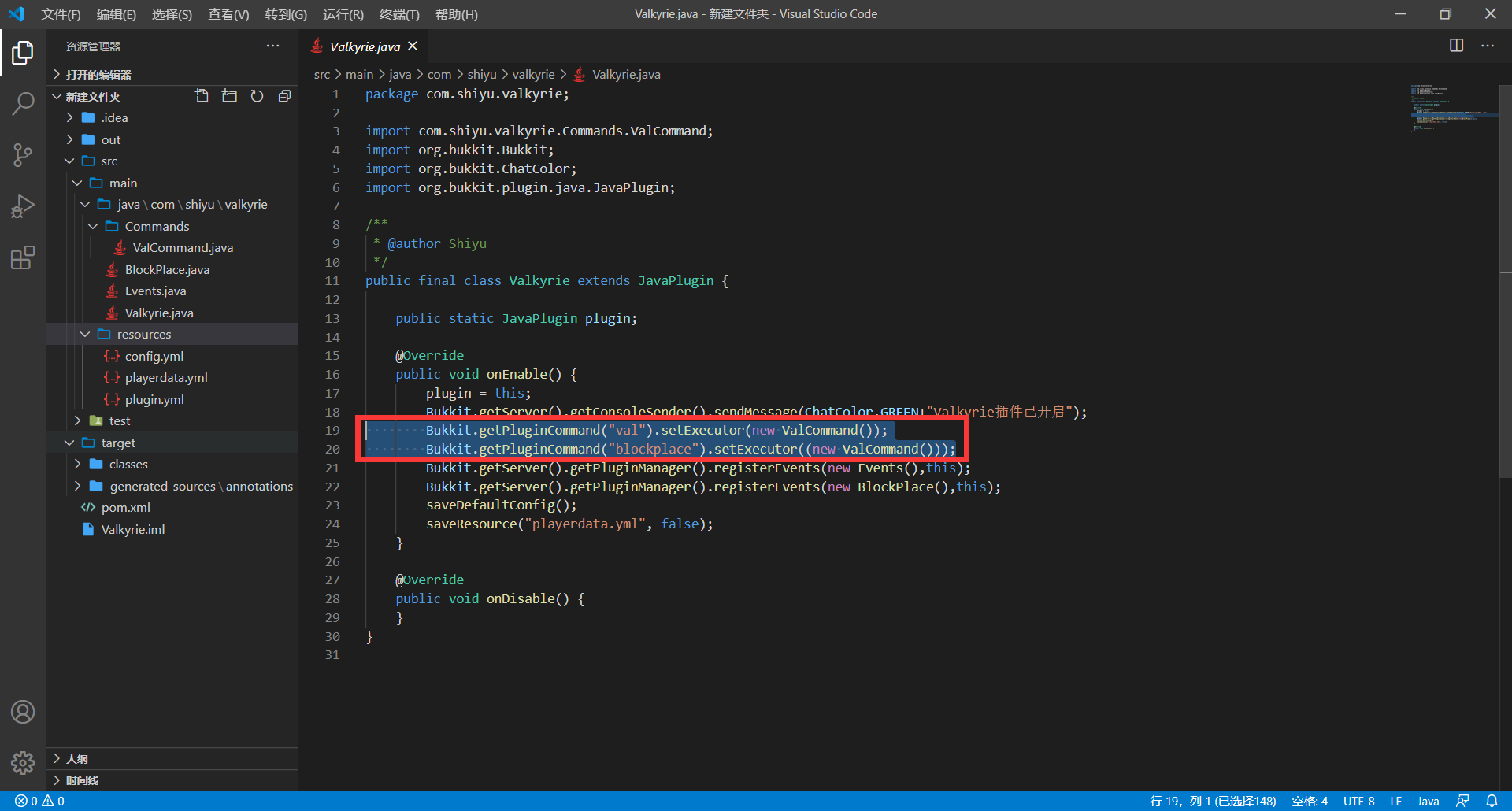Change LF line ending in status bar
The height and width of the screenshot is (811, 1512).
pos(1395,801)
